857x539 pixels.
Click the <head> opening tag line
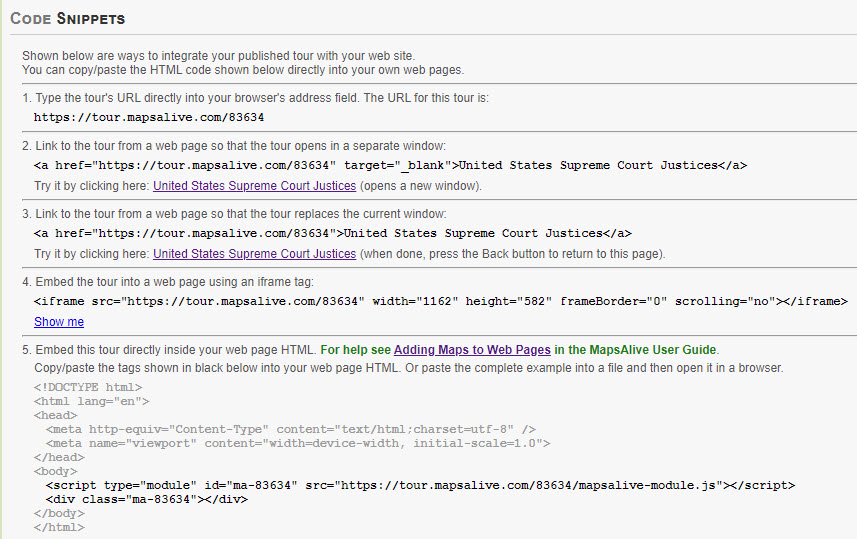tap(55, 415)
